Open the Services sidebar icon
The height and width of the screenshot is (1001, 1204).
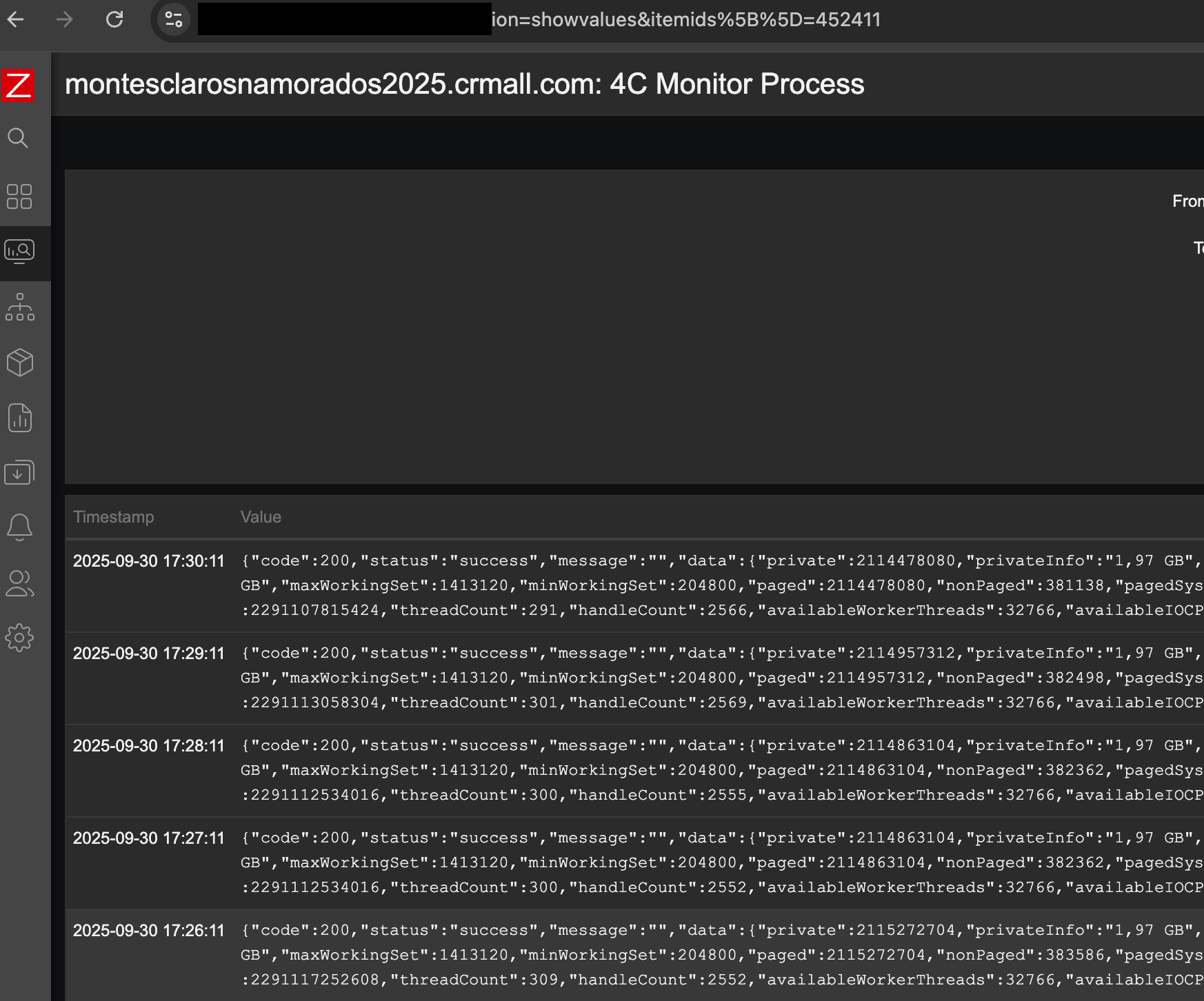[x=19, y=307]
